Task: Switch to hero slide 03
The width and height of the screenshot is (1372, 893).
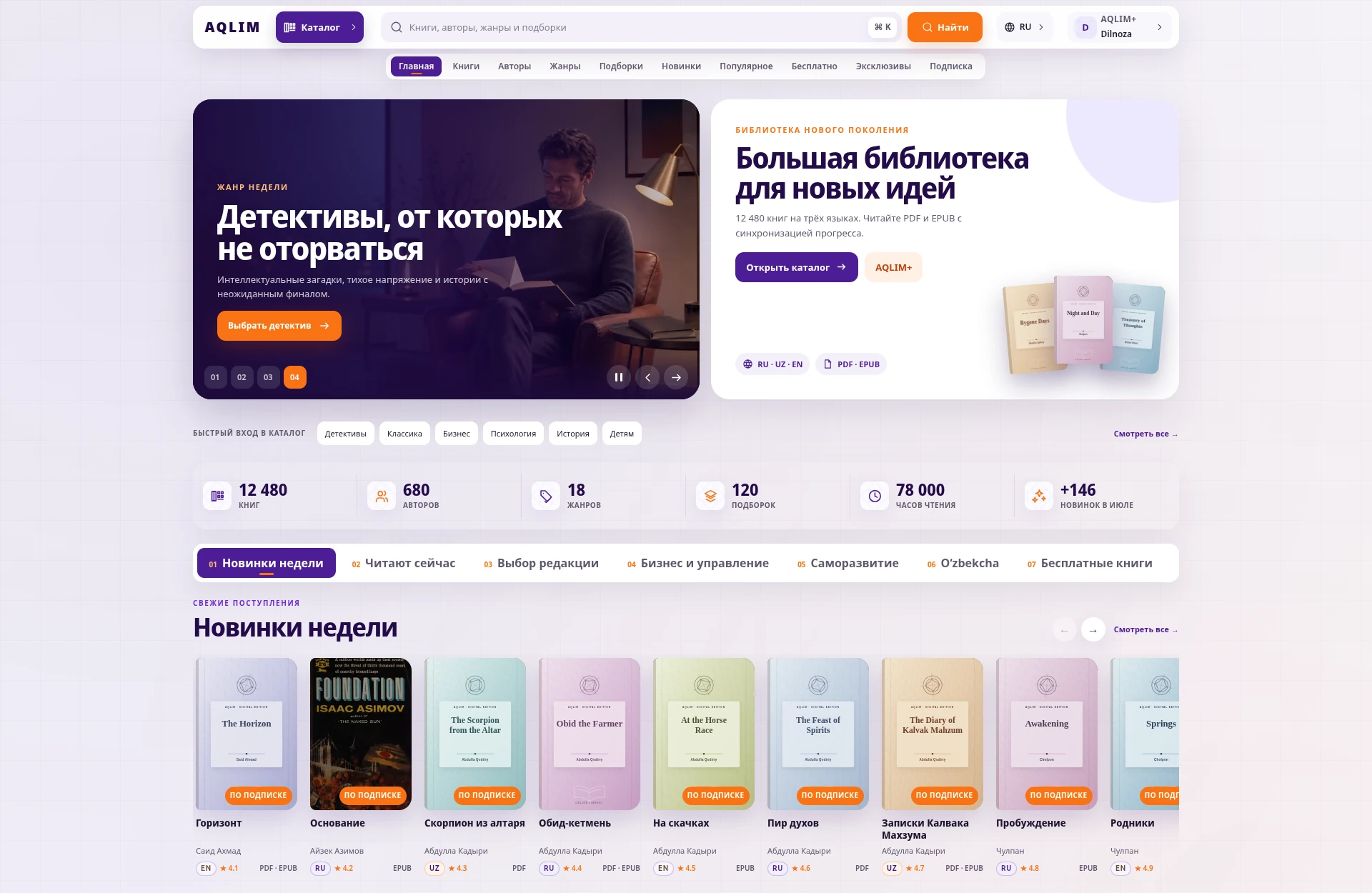Action: tap(268, 377)
